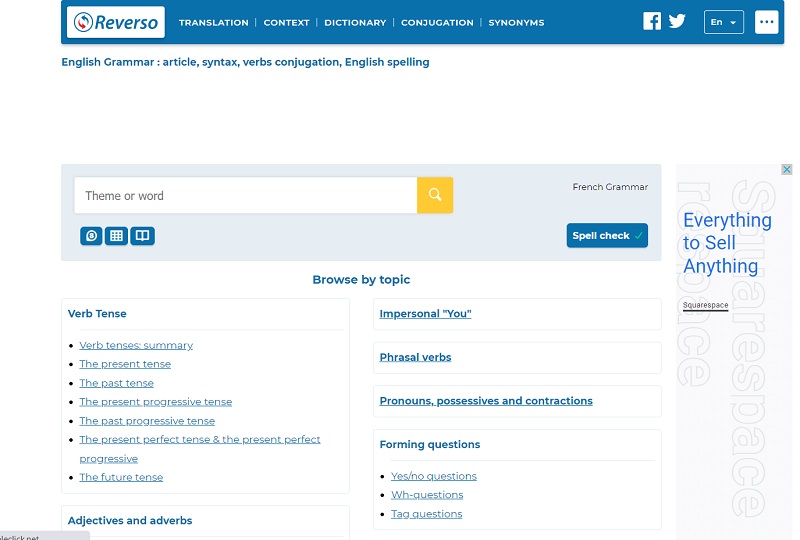Go to Dictionary in top menu
Image resolution: width=800 pixels, height=540 pixels.
(355, 22)
